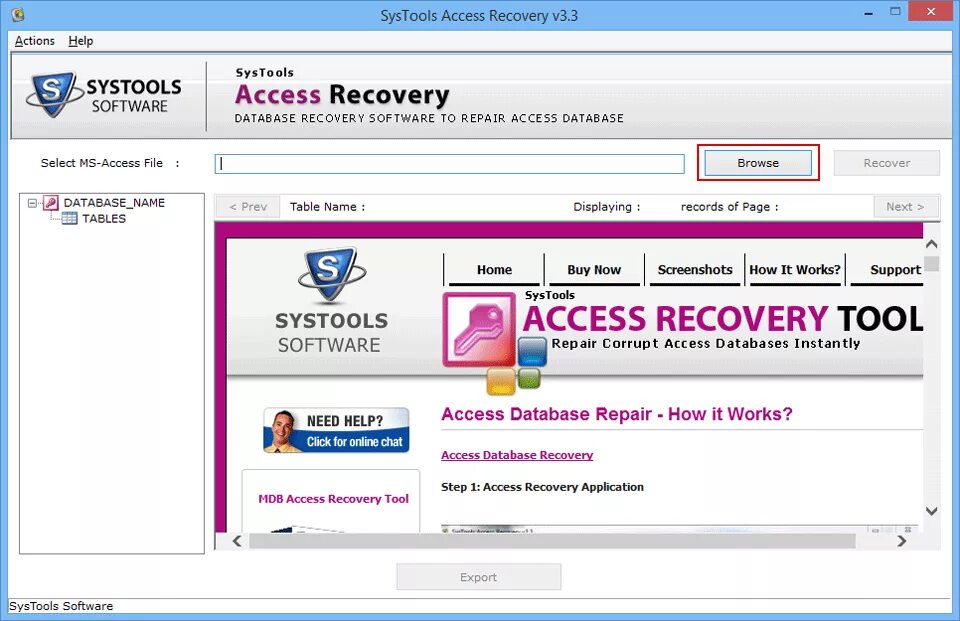This screenshot has width=960, height=621.
Task: Open the Help menu
Action: 81,41
